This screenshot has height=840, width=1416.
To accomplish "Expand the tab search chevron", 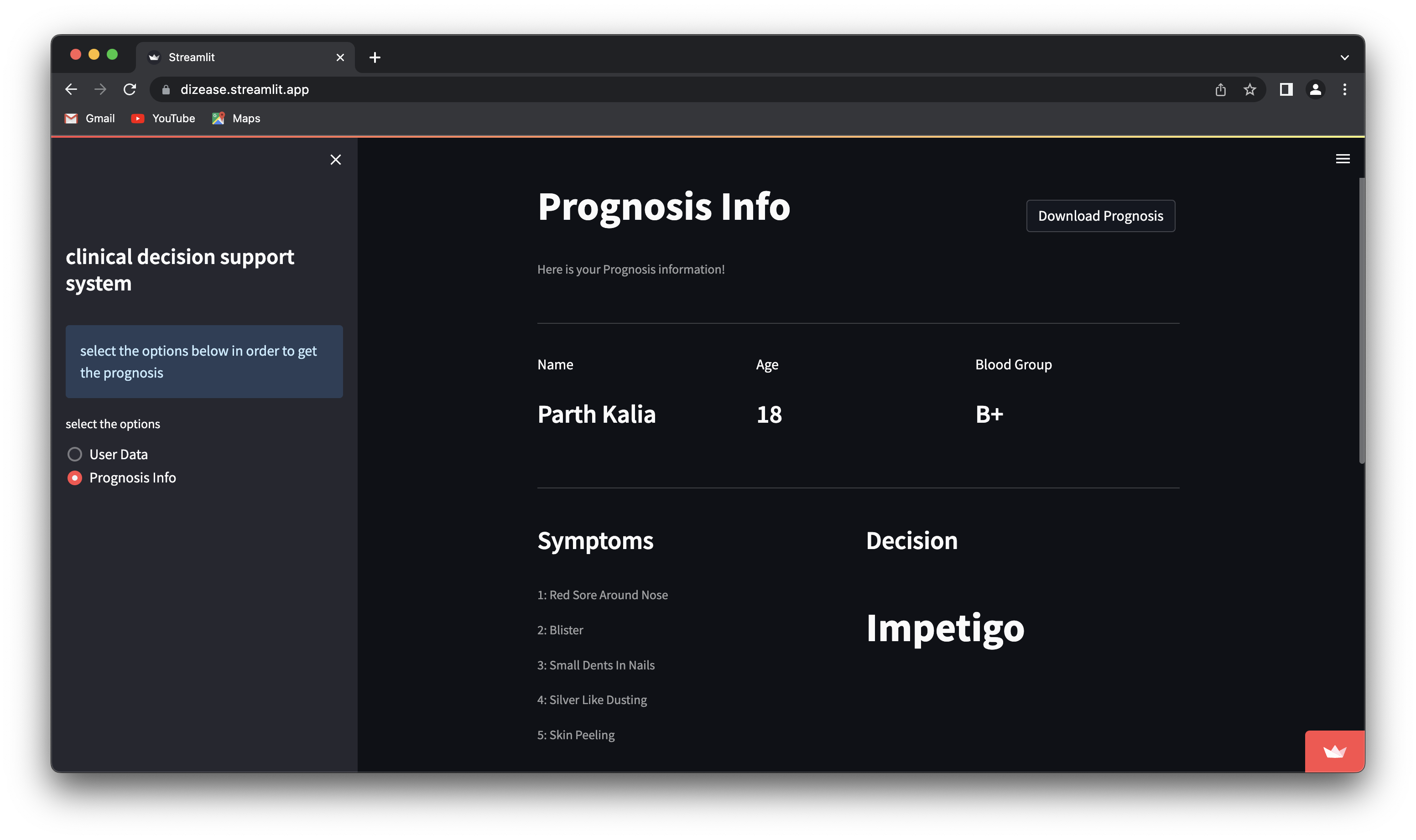I will click(1346, 57).
